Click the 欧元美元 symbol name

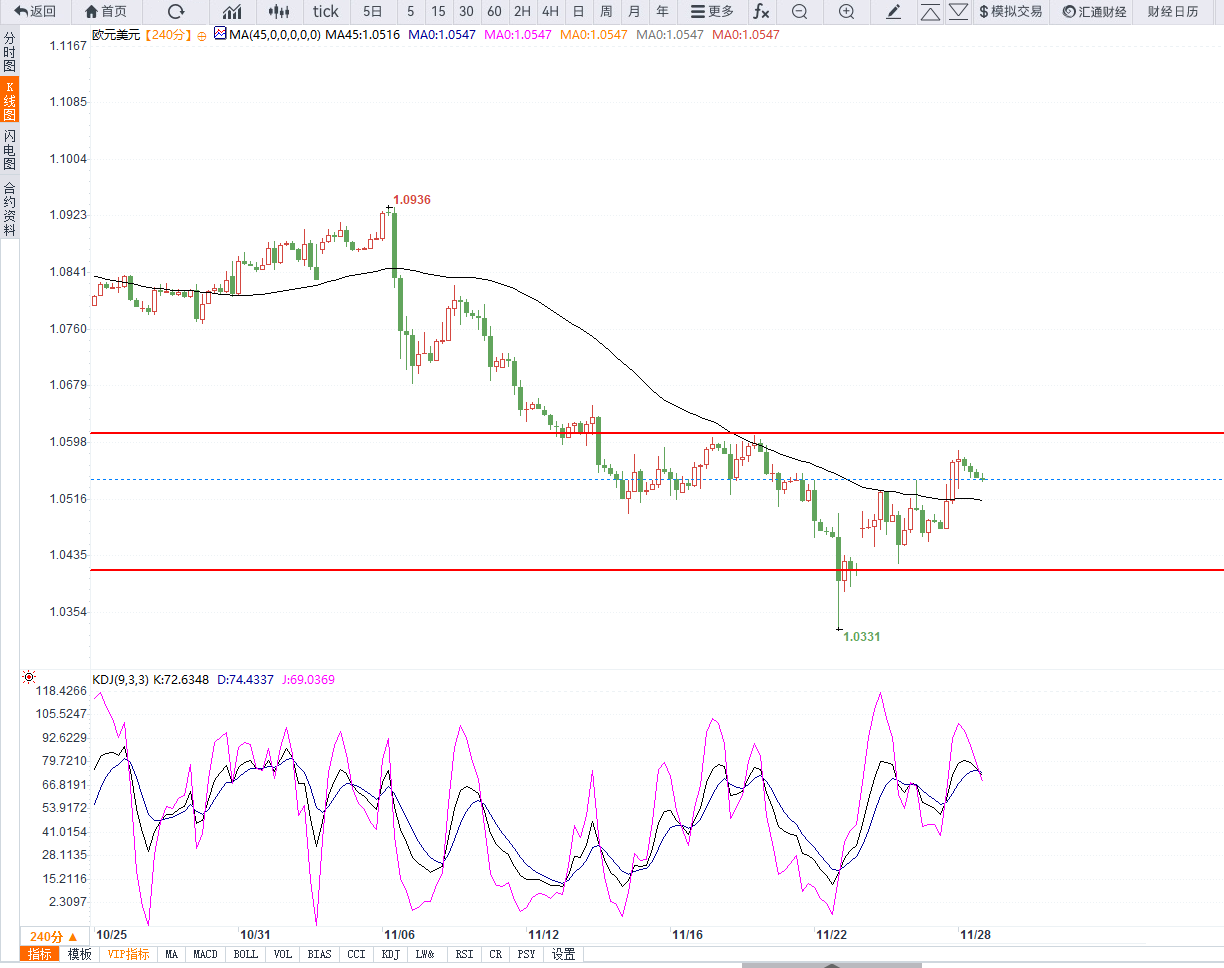[x=117, y=34]
